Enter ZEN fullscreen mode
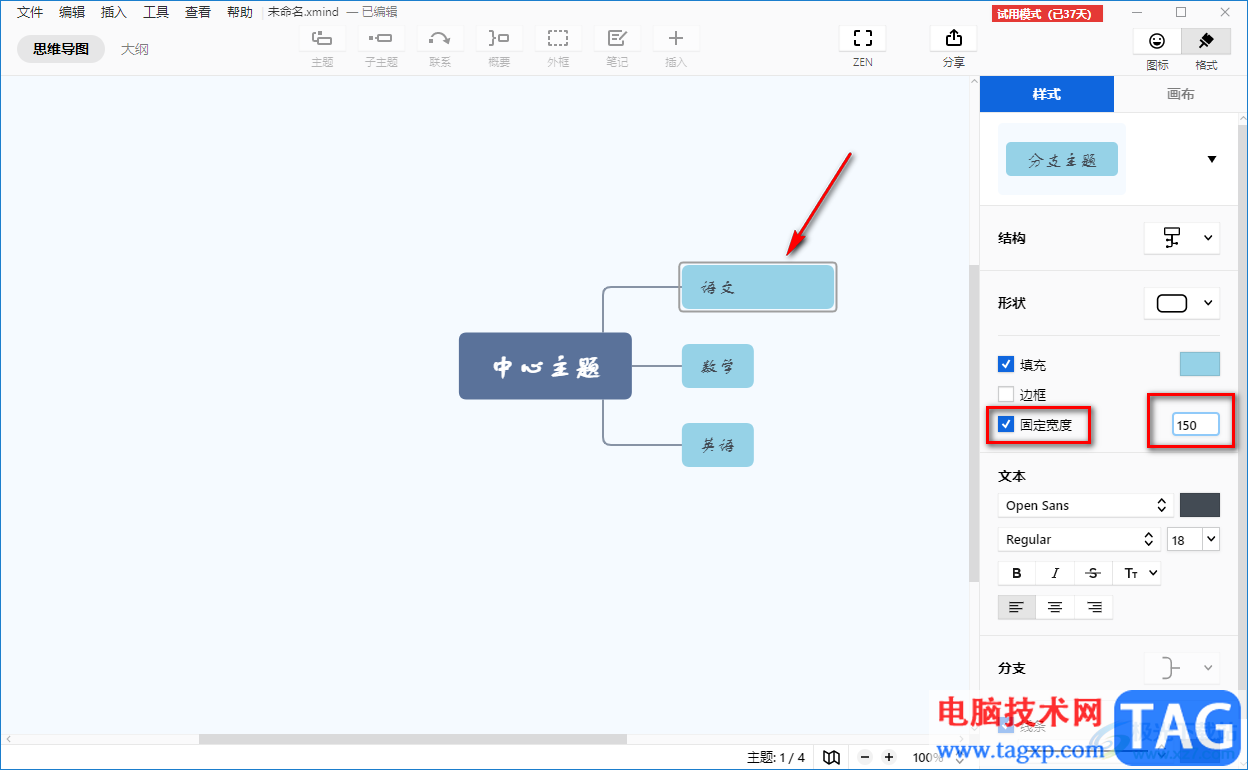This screenshot has height=770, width=1248. point(862,39)
